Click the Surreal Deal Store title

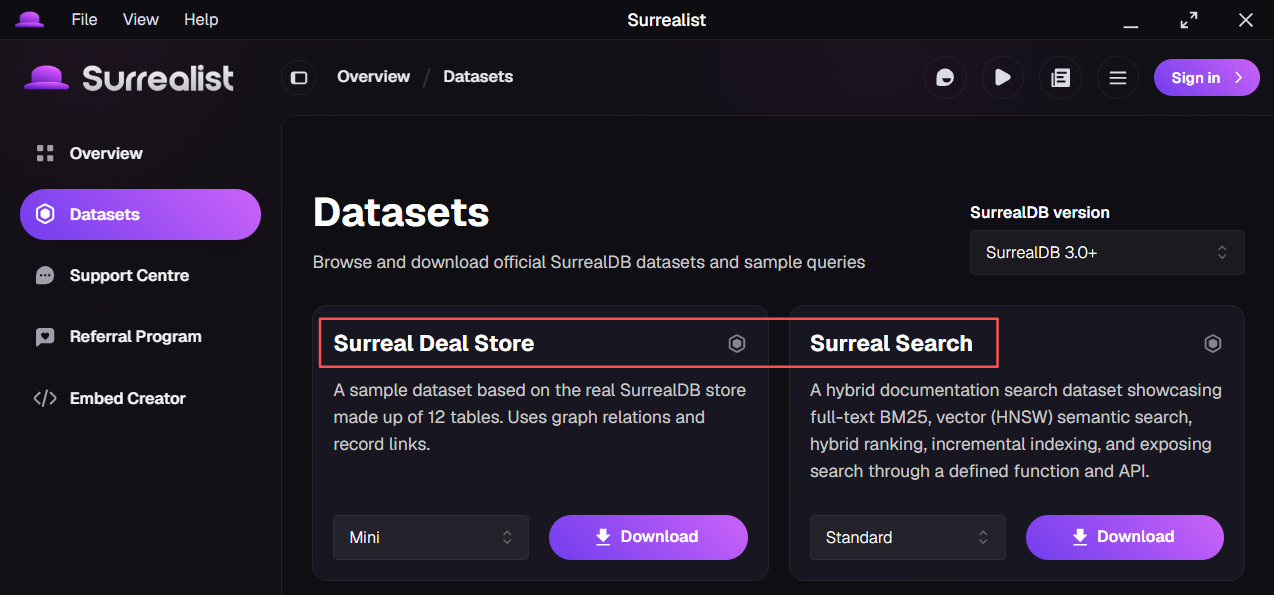(434, 343)
